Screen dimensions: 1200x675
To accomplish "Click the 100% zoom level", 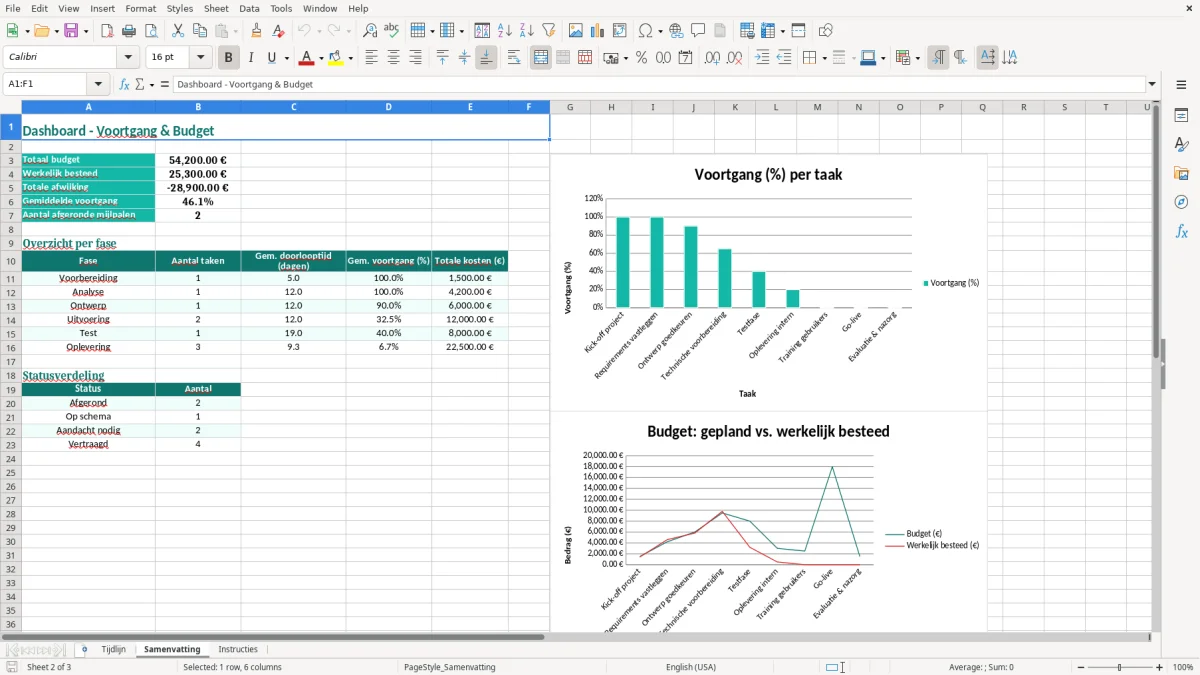I will pyautogui.click(x=1183, y=667).
